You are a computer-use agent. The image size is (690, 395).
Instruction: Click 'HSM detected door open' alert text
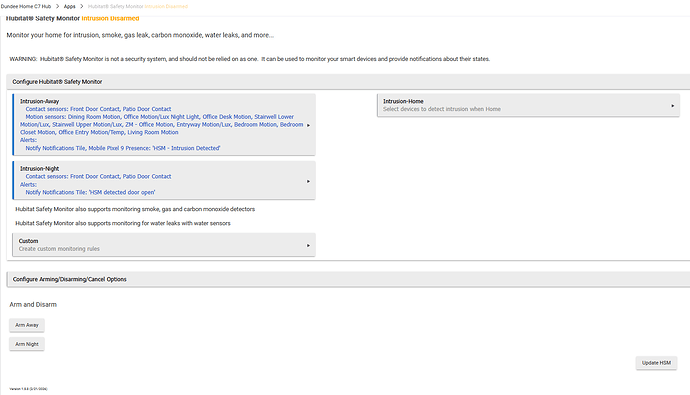point(122,192)
